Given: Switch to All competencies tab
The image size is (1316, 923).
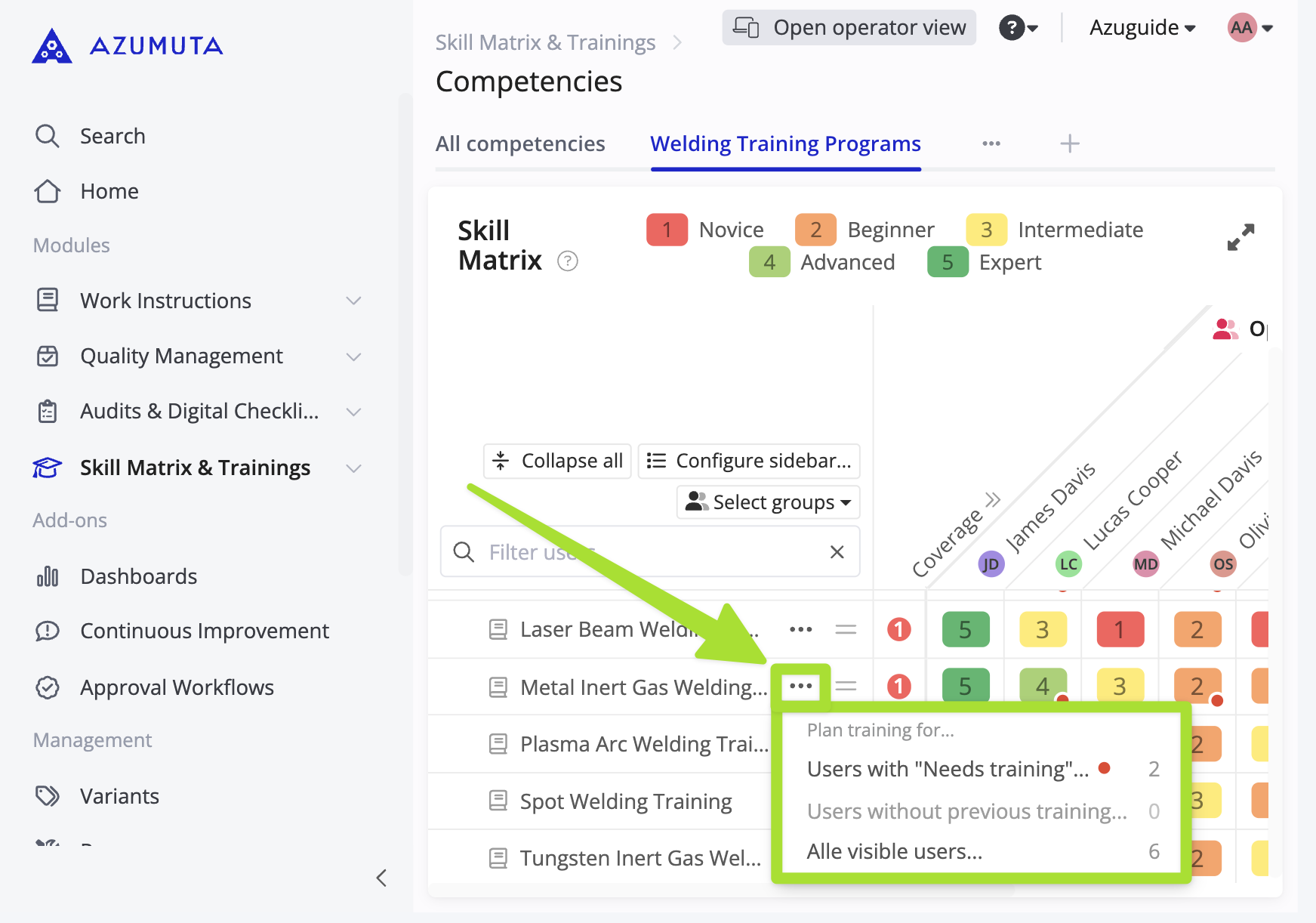Looking at the screenshot, I should [520, 144].
